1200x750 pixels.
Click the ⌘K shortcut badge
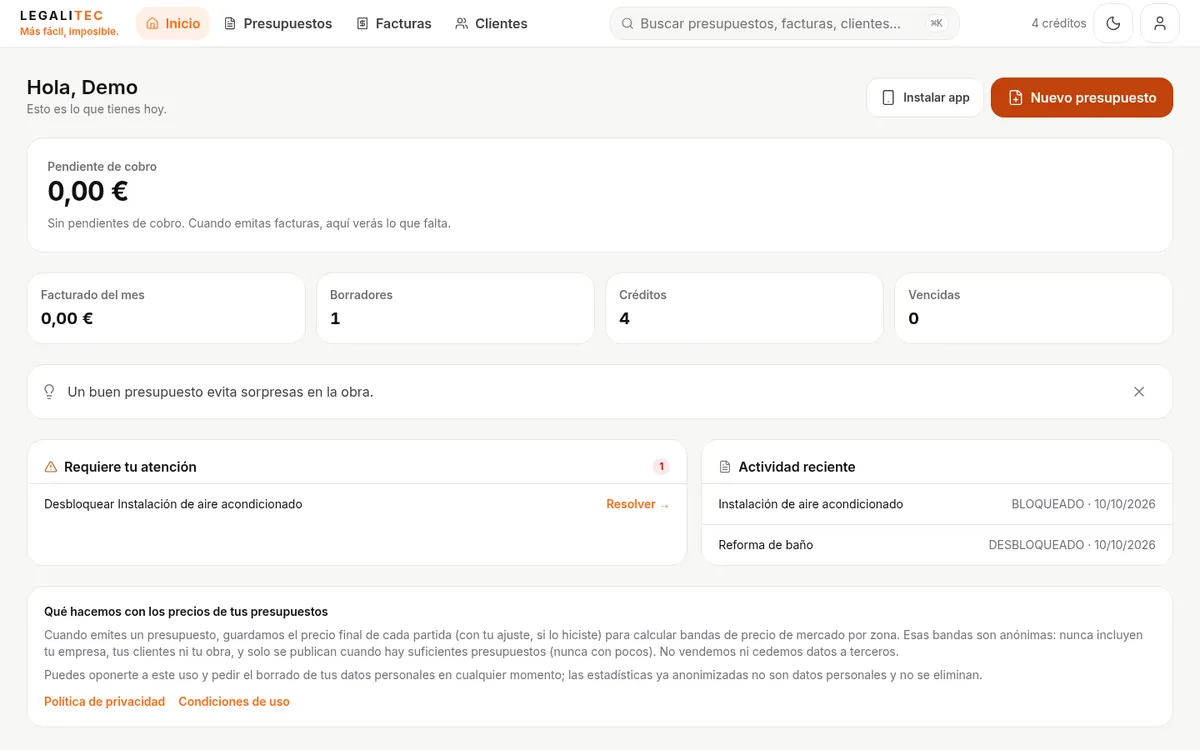[x=936, y=23]
